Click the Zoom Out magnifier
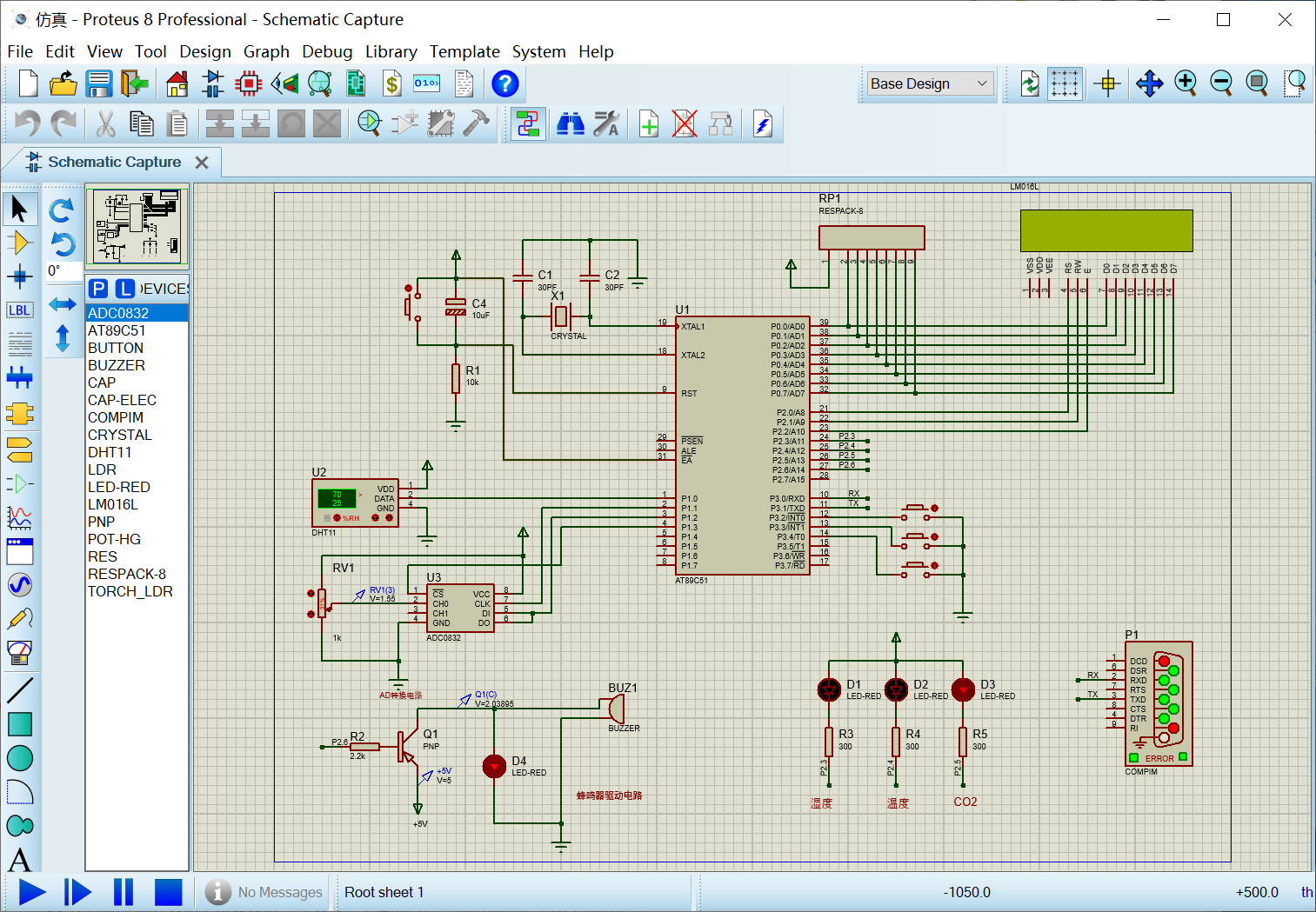The height and width of the screenshot is (912, 1316). coord(1221,83)
